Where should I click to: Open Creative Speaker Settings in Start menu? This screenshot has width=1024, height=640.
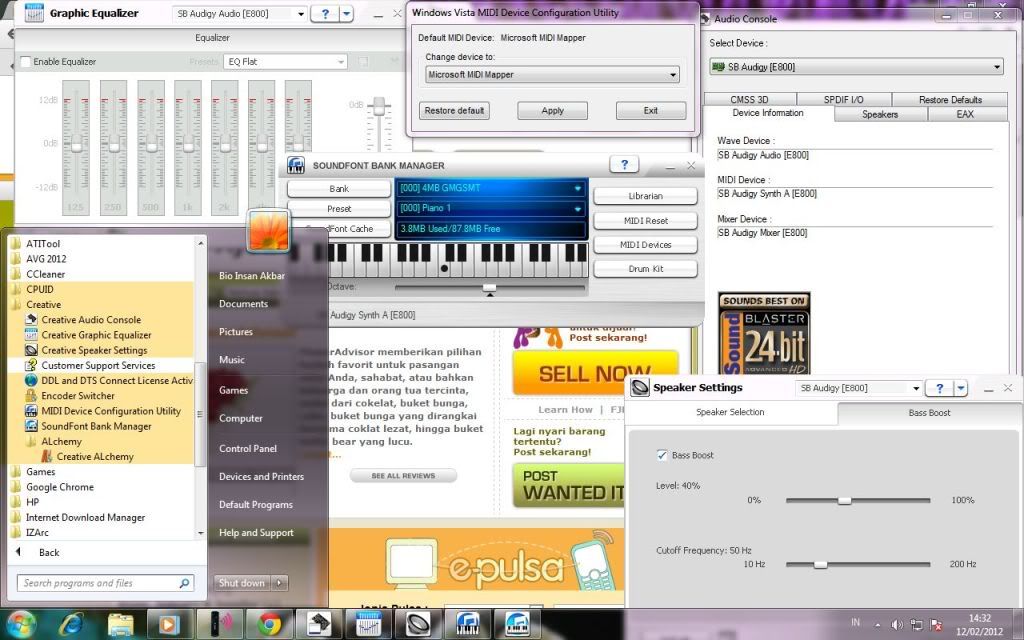coord(94,350)
